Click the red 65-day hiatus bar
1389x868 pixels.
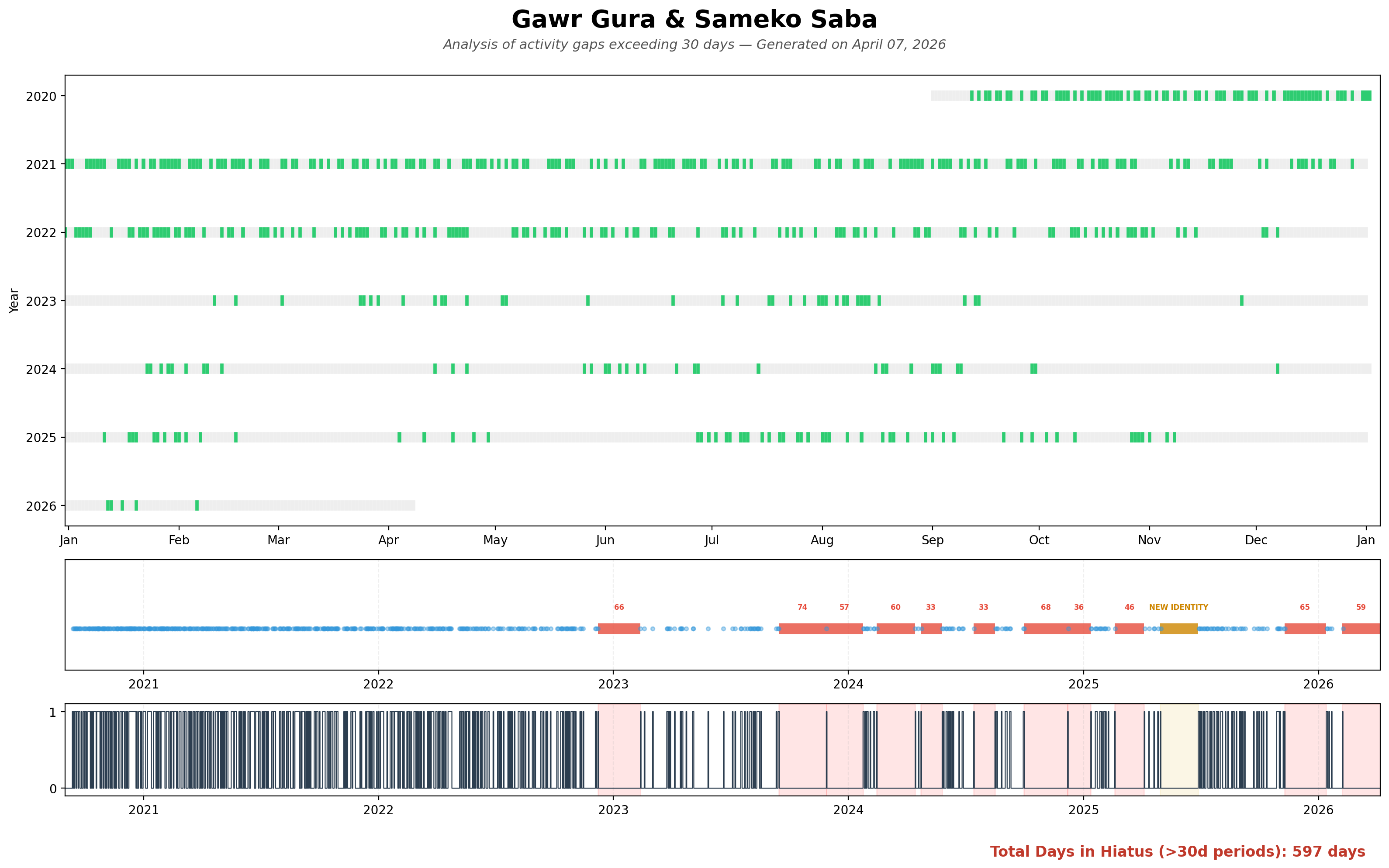point(1305,629)
